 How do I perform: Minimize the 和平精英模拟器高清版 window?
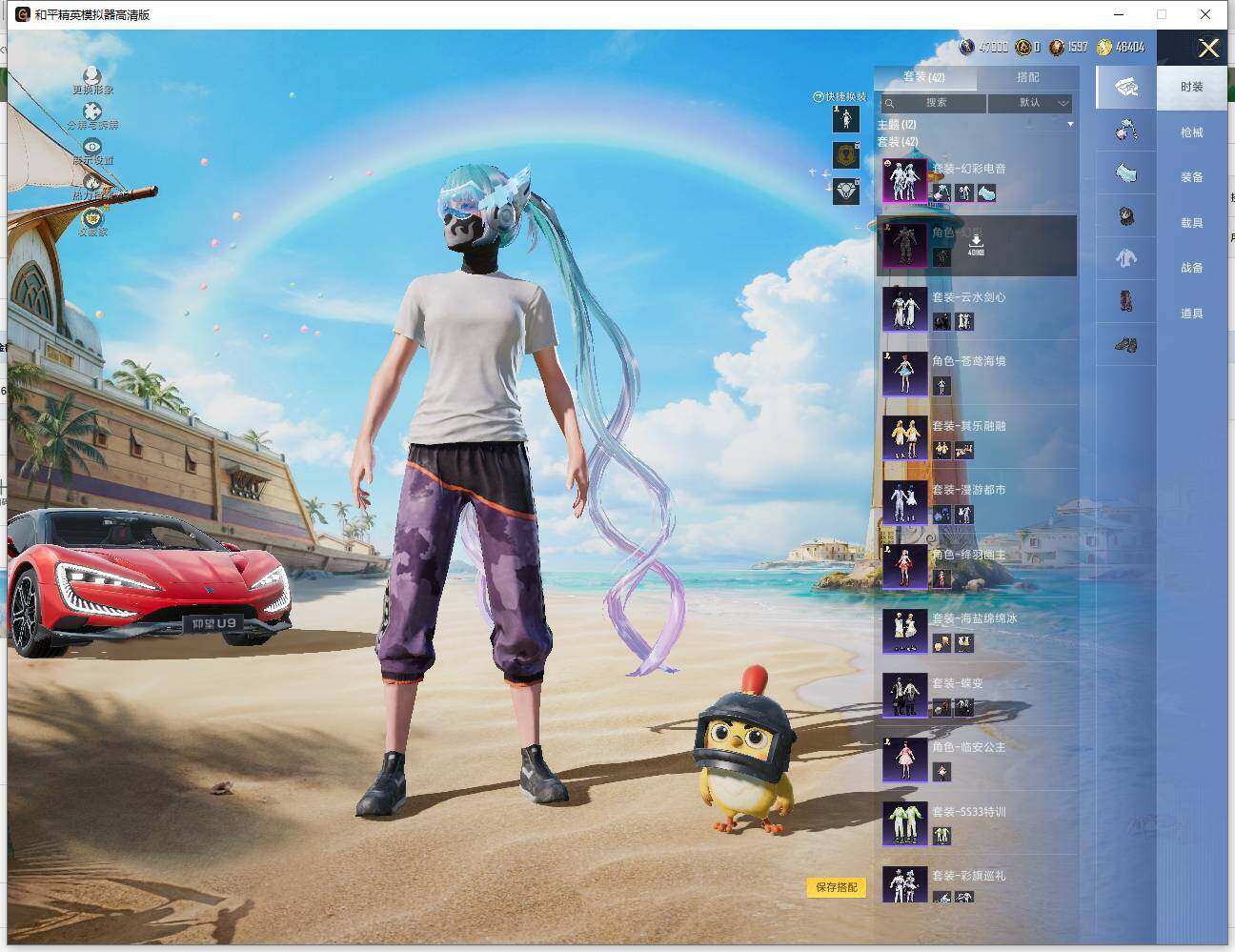pyautogui.click(x=1119, y=14)
